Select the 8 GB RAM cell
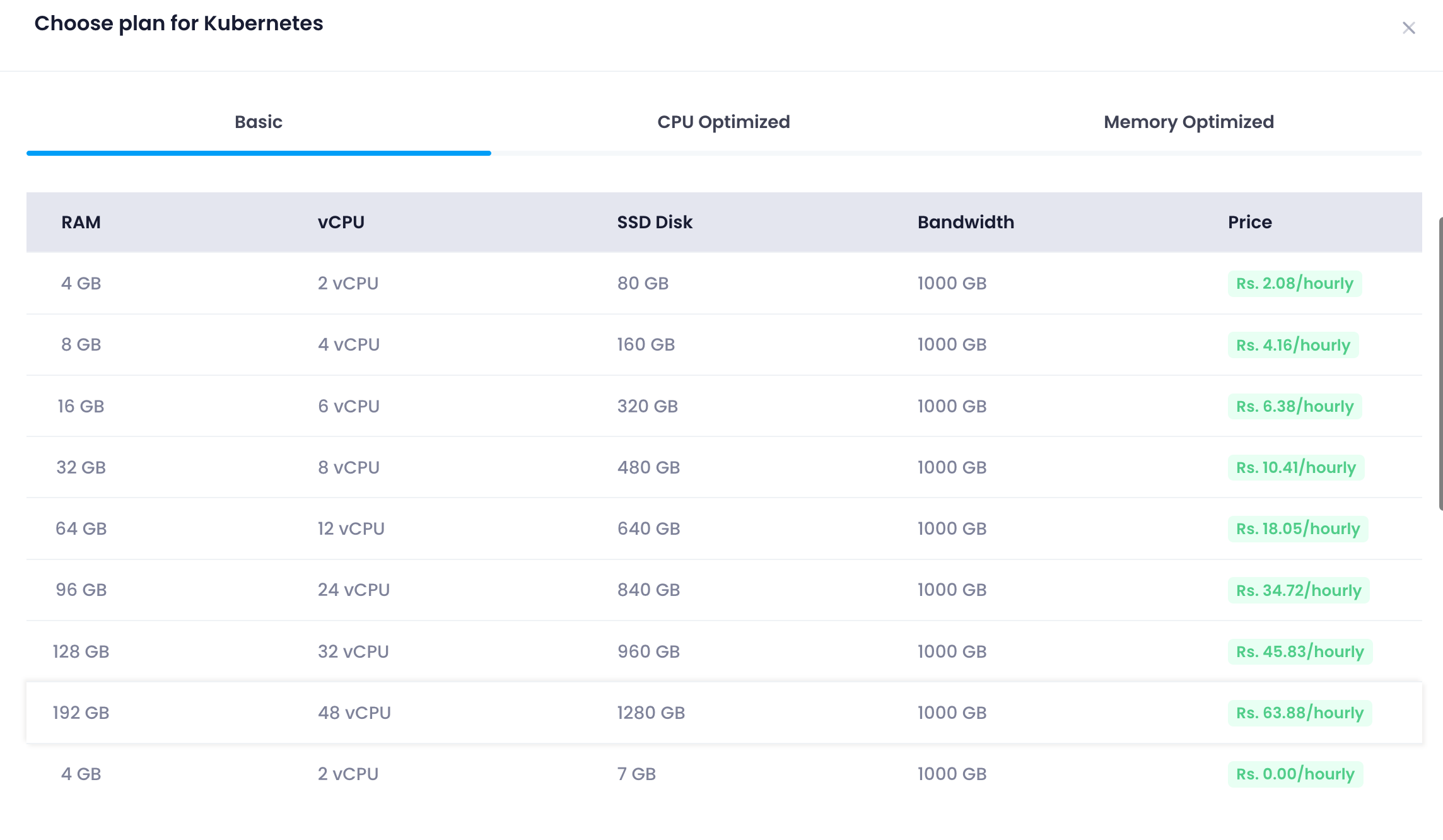This screenshot has height=840, width=1443. [x=81, y=344]
